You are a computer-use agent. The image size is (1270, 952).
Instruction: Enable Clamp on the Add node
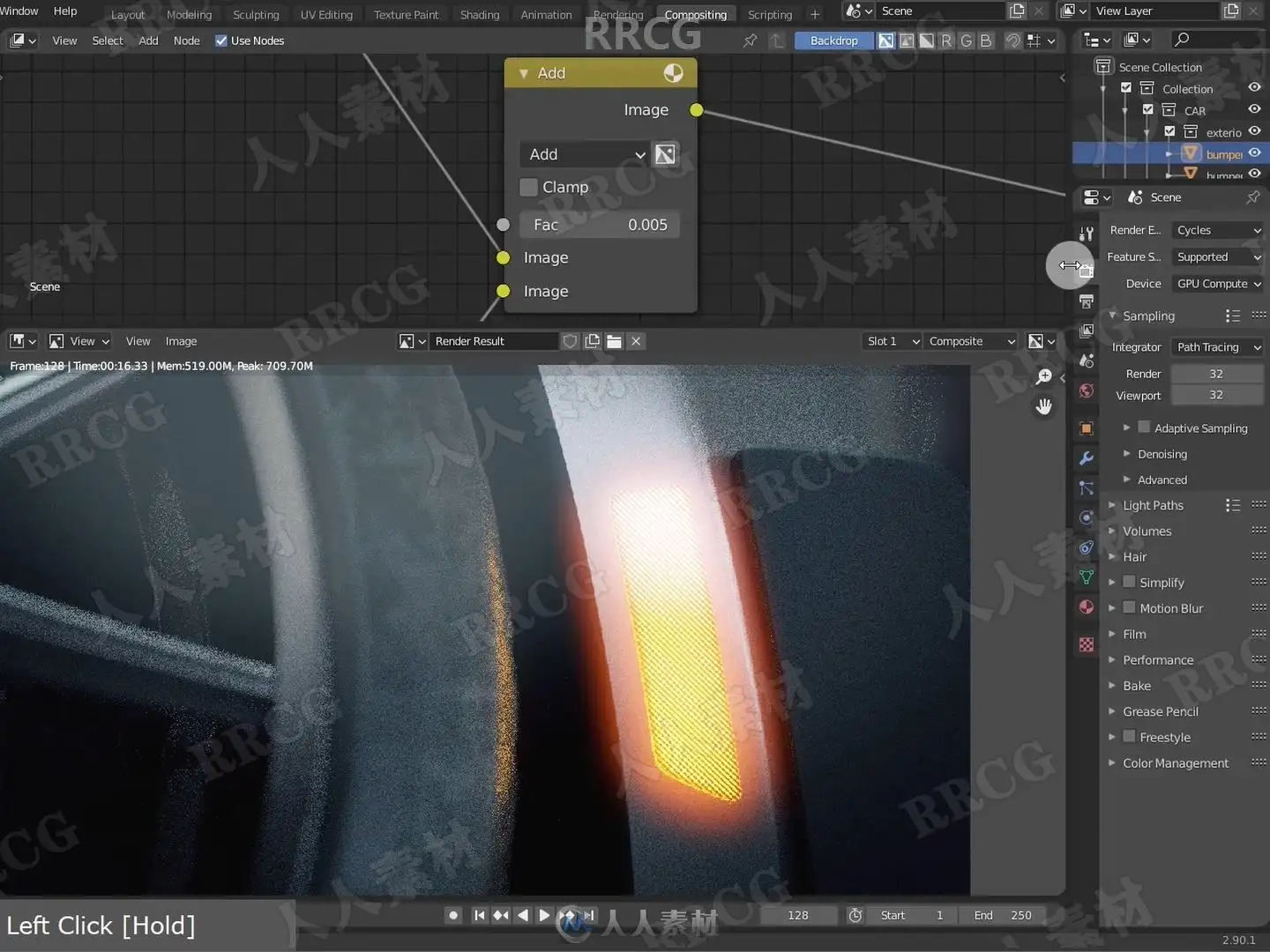[x=529, y=187]
